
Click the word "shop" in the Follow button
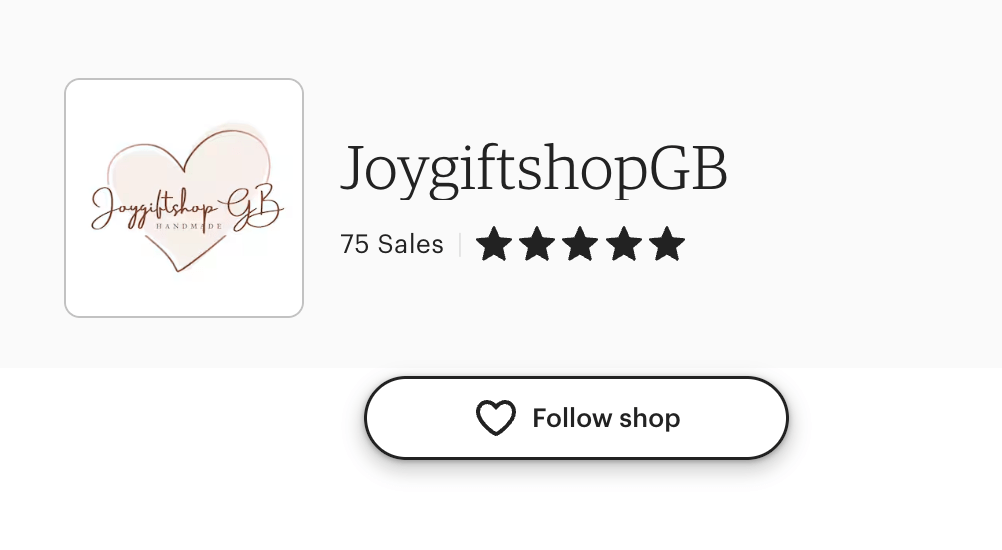point(649,418)
